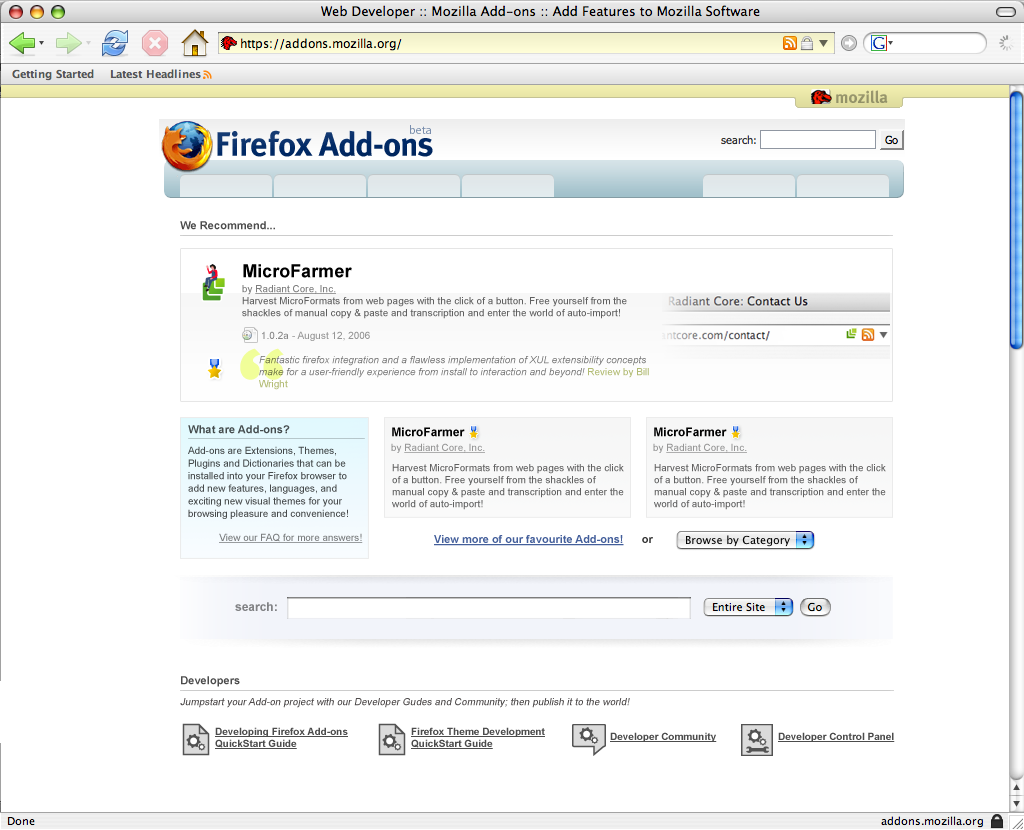Viewport: 1024px width, 830px height.
Task: Open the Entire Site search scope dropdown
Action: click(748, 607)
